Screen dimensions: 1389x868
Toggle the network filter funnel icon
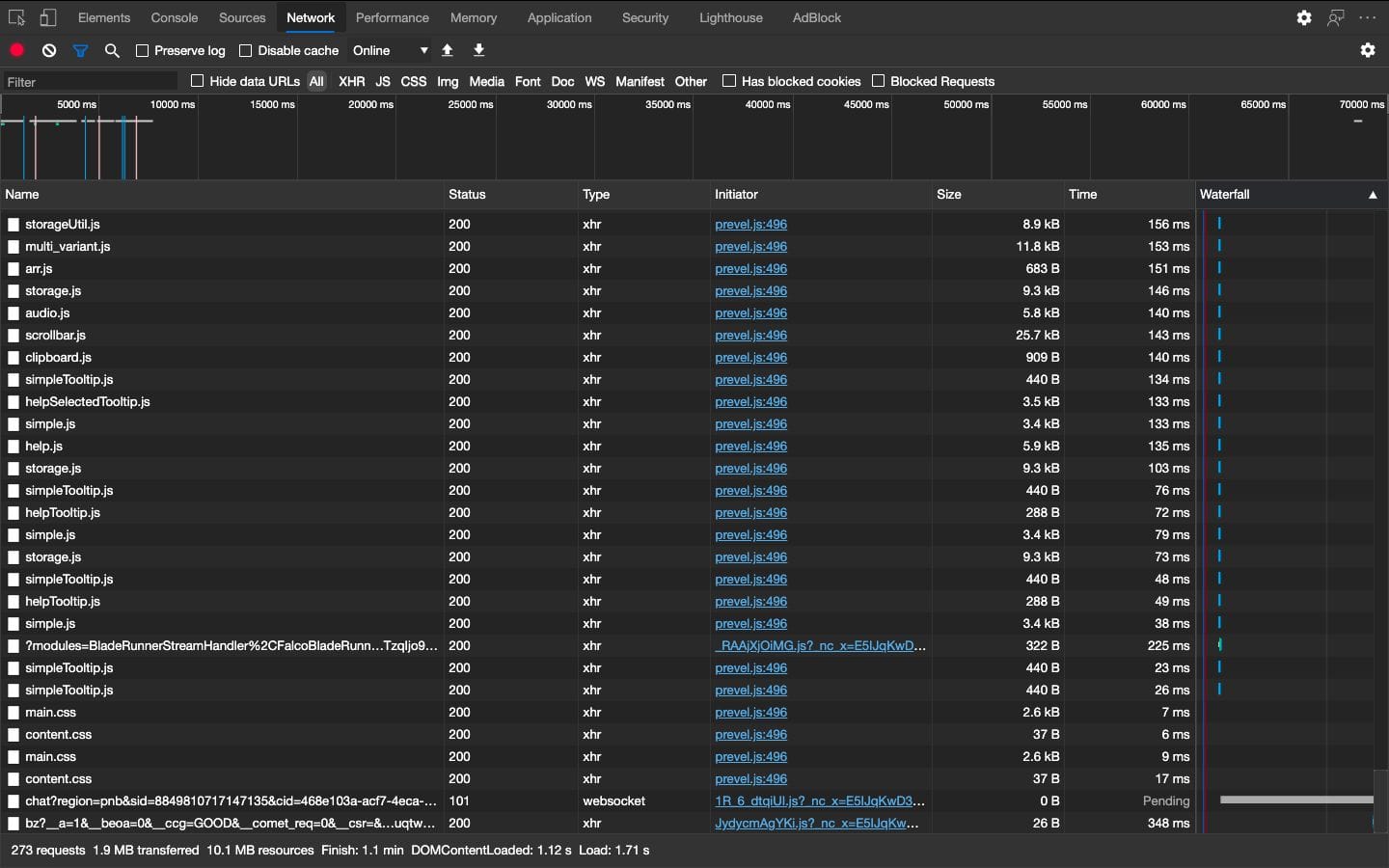tap(81, 50)
